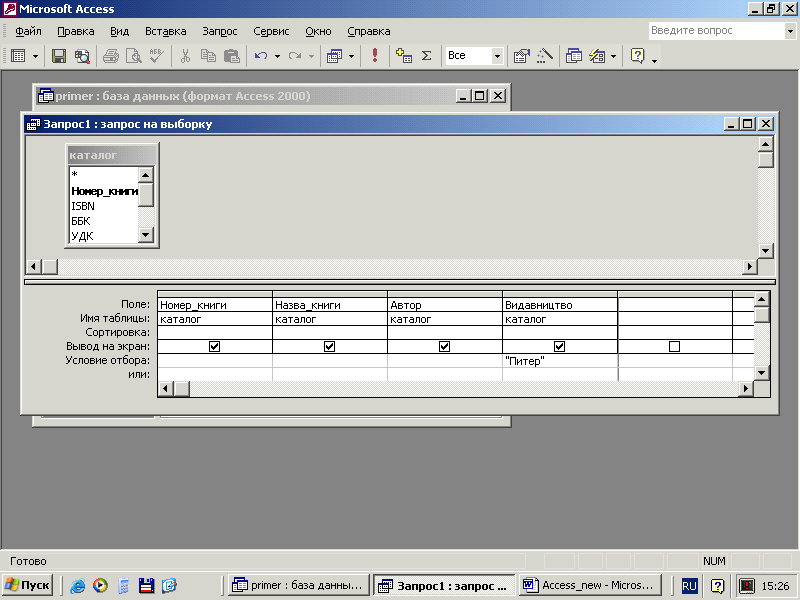Click the File Search toolbar icon

[x=82, y=56]
